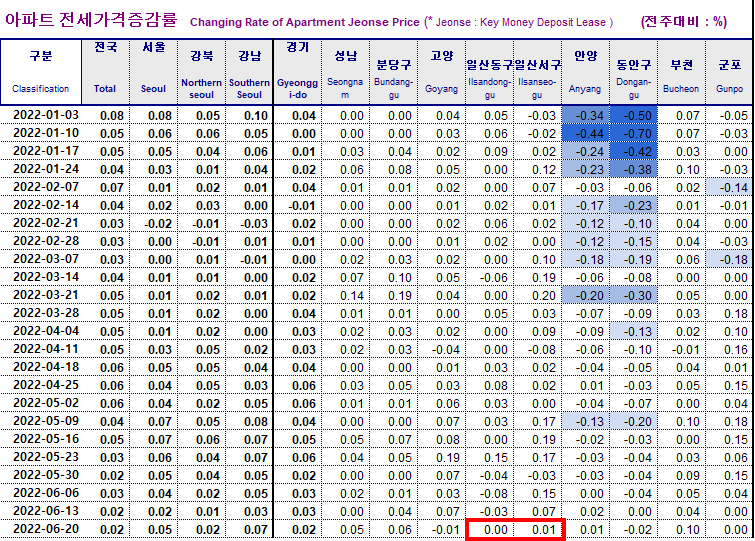Select Ilsandong-gu value 0.08 in 2022-04-25 row
The width and height of the screenshot is (755, 541).
pyautogui.click(x=496, y=386)
